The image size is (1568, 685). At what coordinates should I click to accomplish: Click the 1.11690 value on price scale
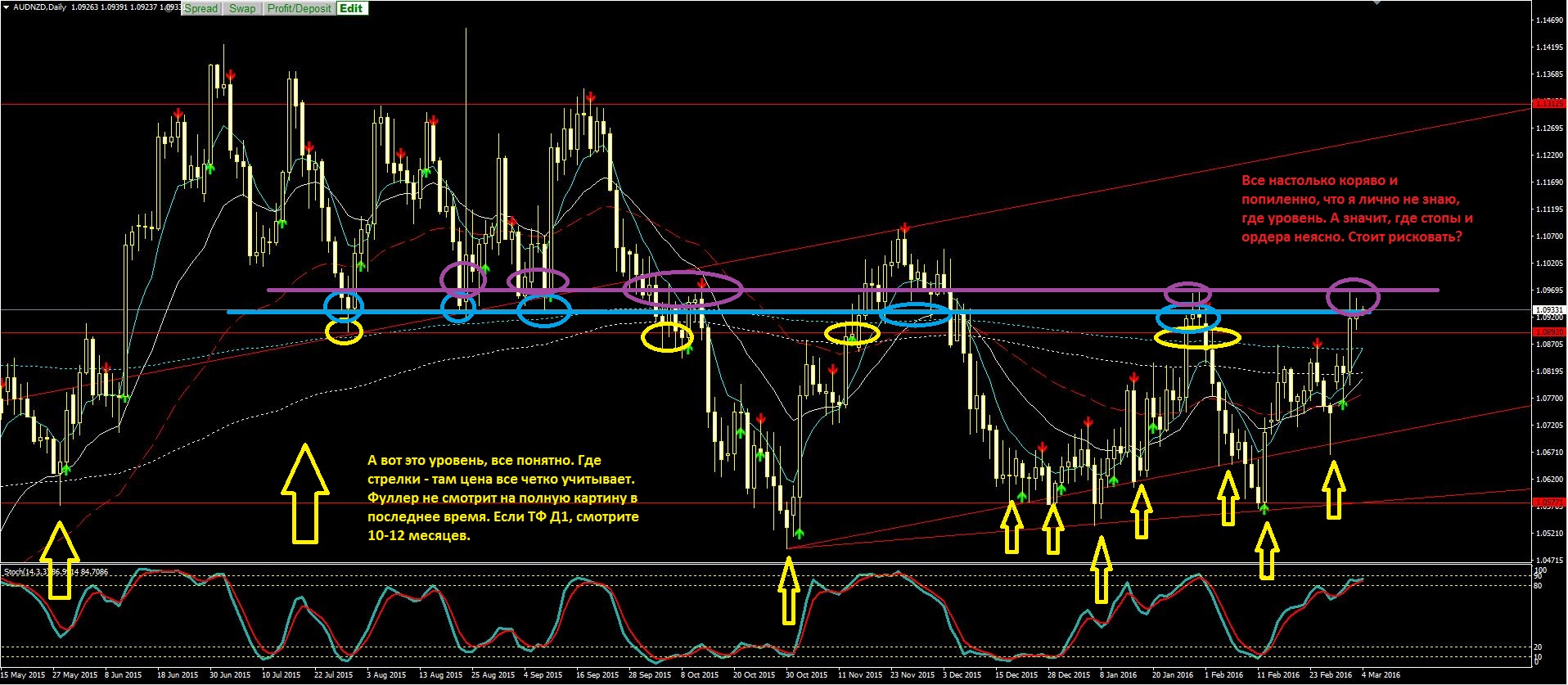coord(1550,183)
